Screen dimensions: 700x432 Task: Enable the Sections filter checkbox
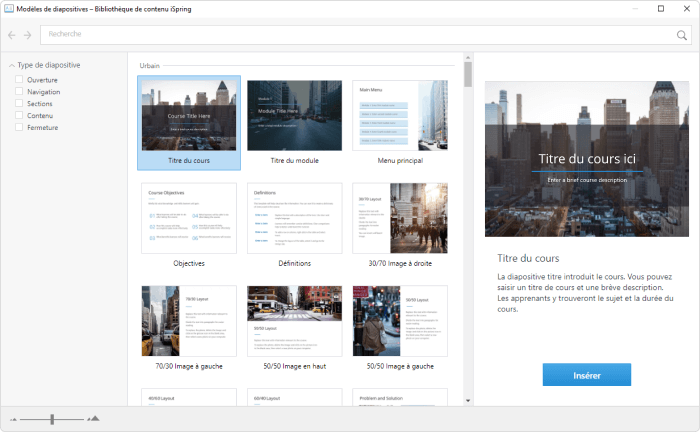click(x=19, y=103)
